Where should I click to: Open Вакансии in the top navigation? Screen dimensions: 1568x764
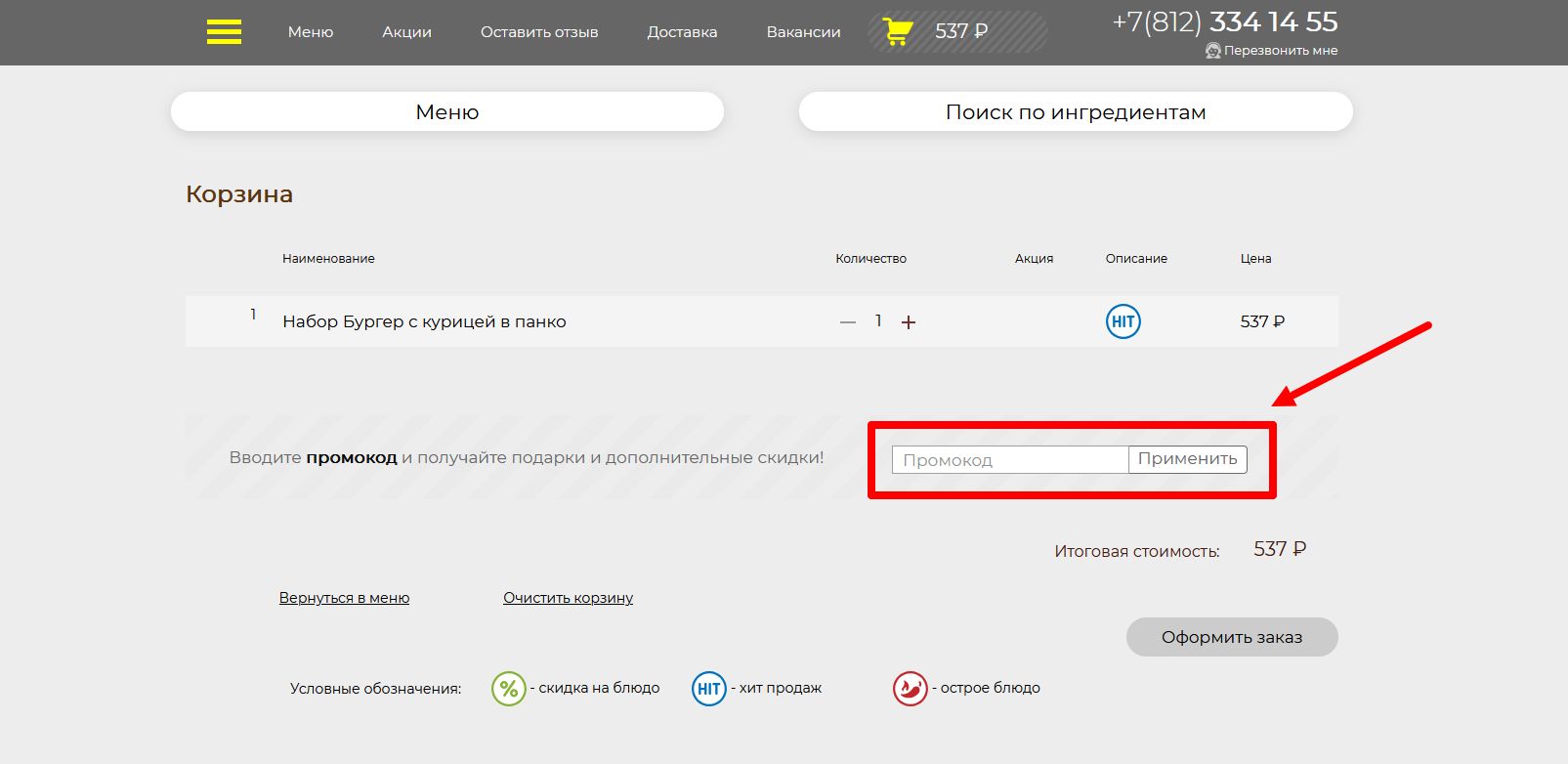coord(803,32)
